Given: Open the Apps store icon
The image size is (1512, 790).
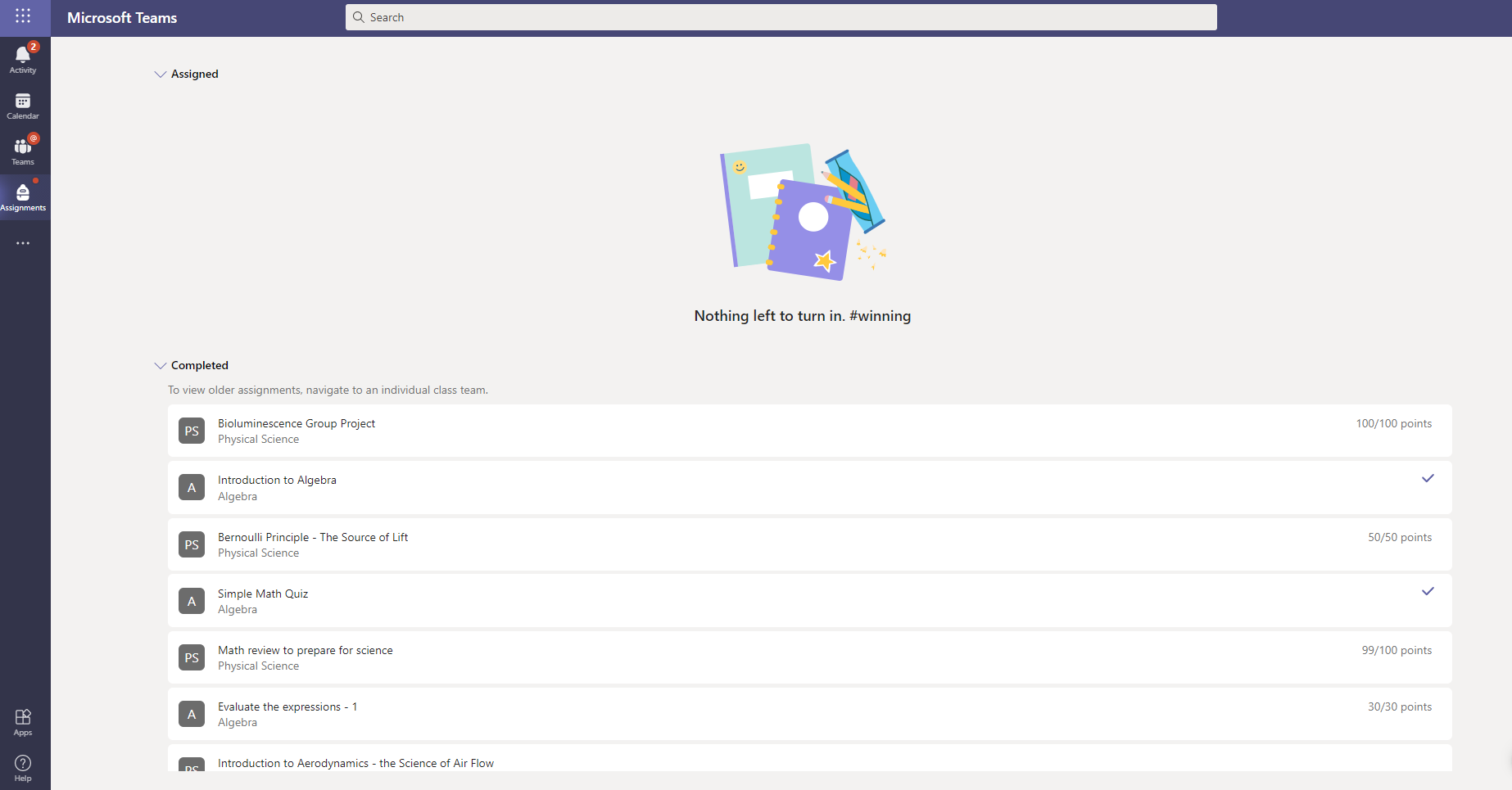Looking at the screenshot, I should pos(23,722).
